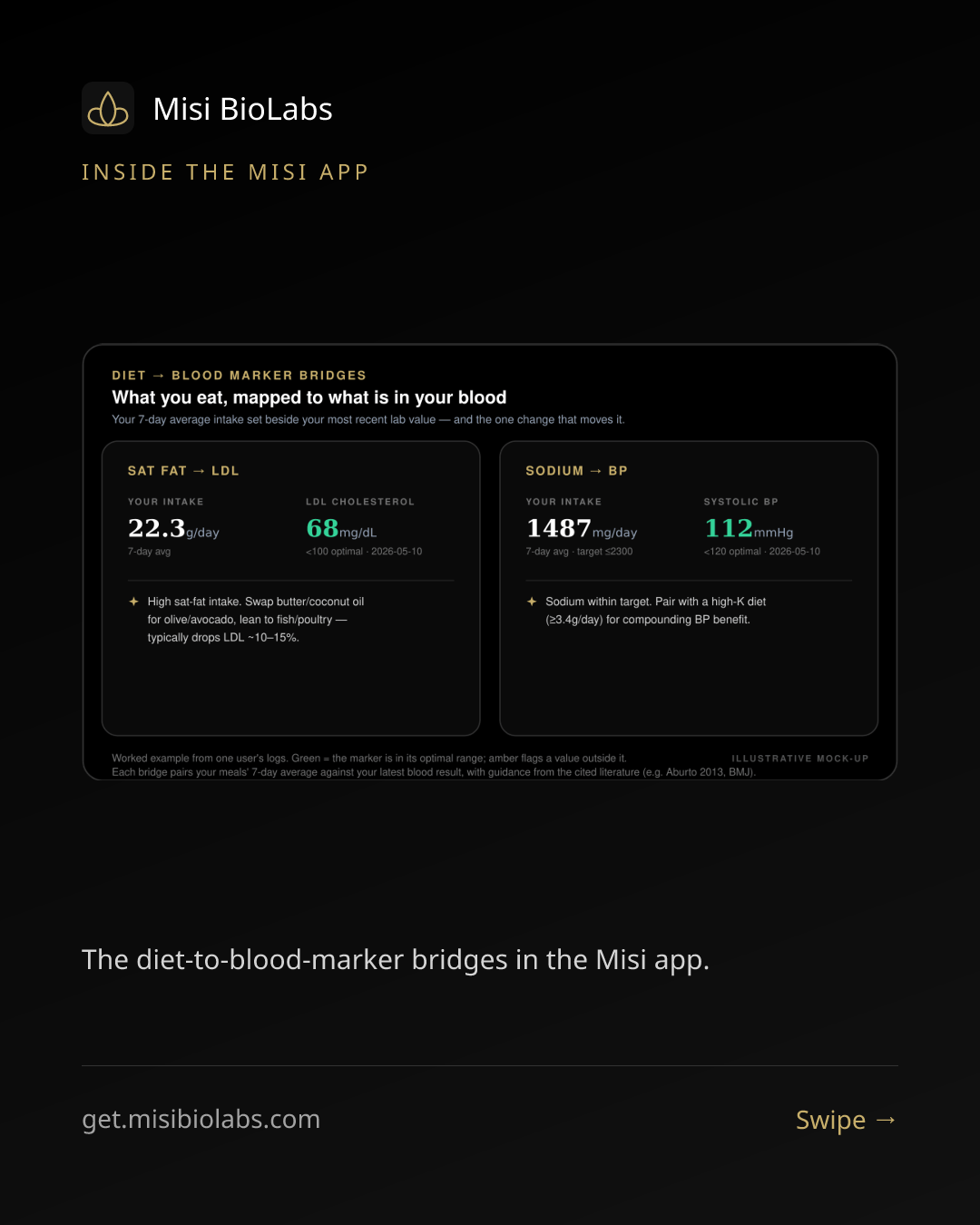Open the get.misibiolabs.com link
This screenshot has width=980, height=1225.
point(201,1119)
